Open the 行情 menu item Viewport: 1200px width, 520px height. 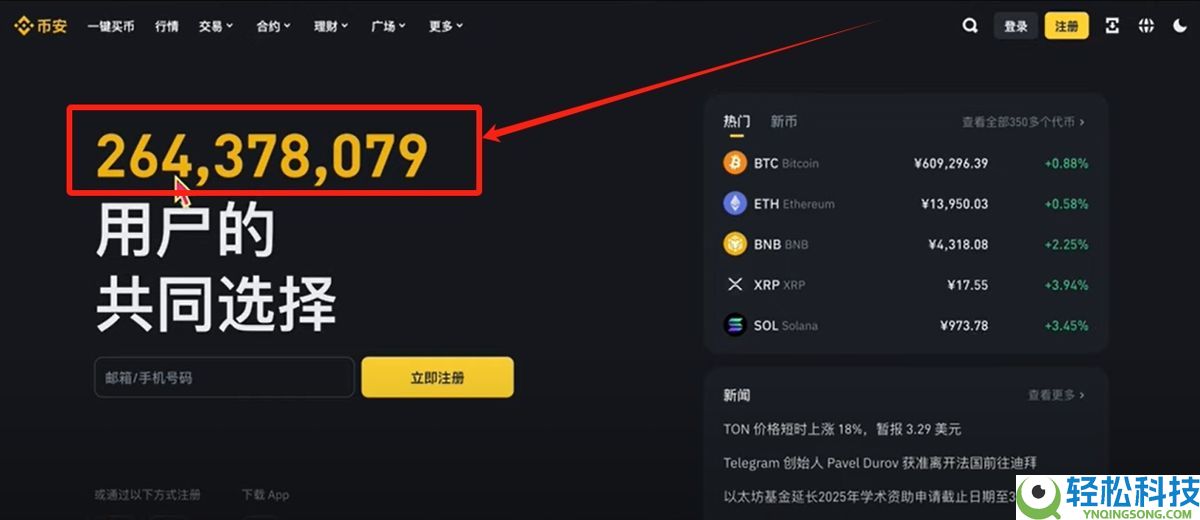click(167, 27)
